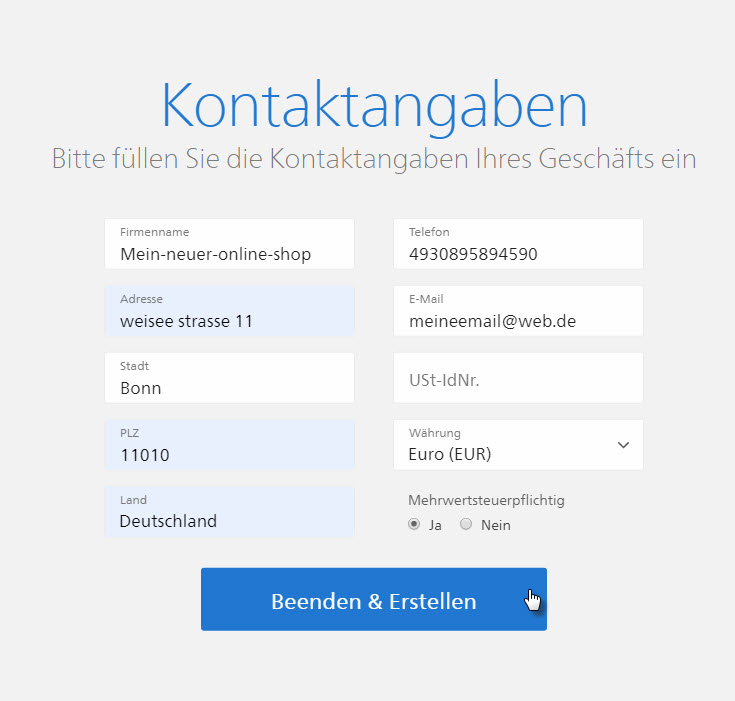
Task: Click the E-Mail input field
Action: (518, 312)
